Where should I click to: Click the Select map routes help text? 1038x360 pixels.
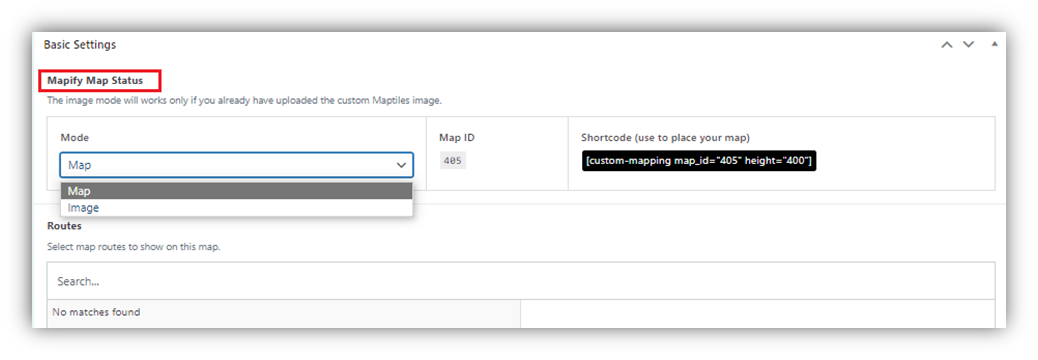(x=134, y=247)
